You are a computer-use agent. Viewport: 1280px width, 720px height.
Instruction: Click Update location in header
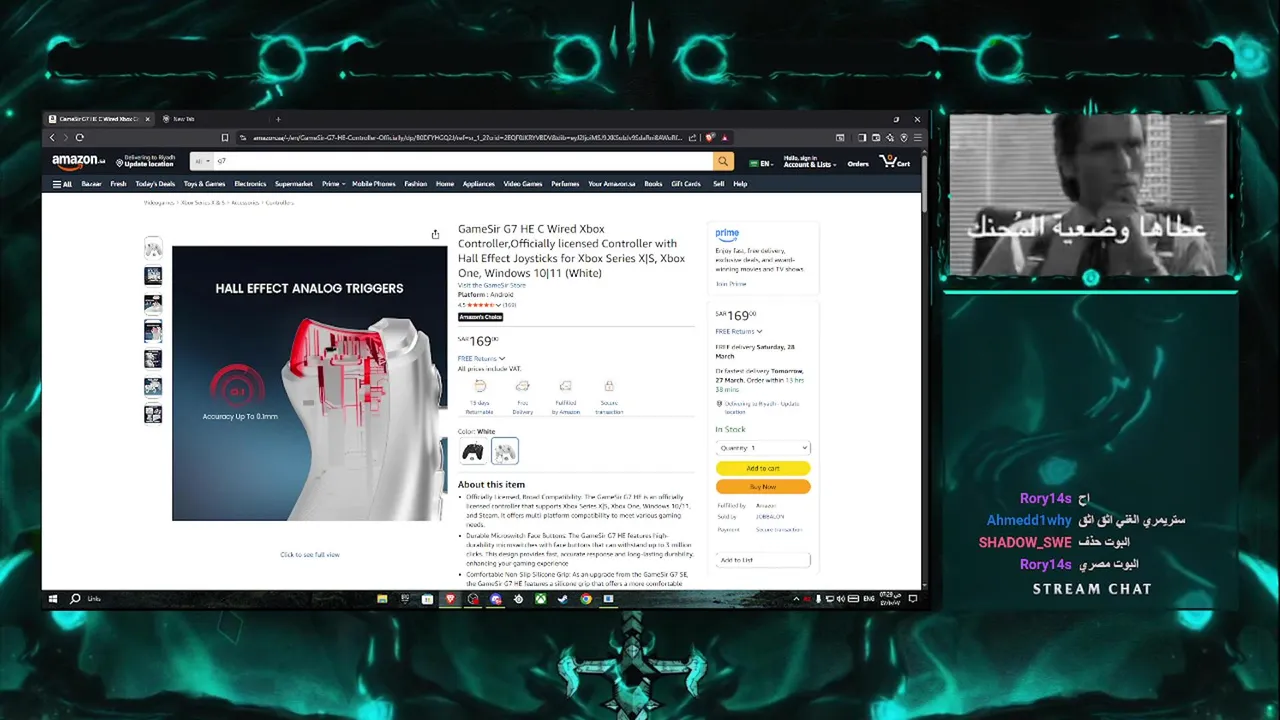pos(149,164)
